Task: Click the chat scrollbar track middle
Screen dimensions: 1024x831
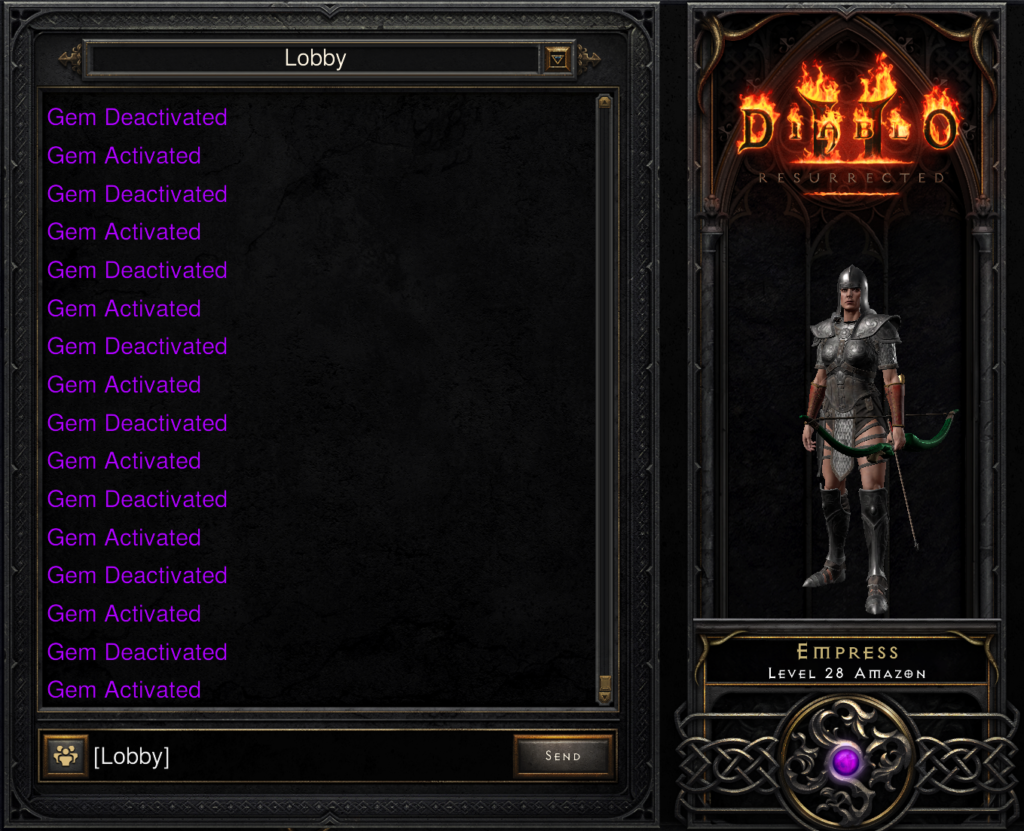Action: tap(605, 392)
